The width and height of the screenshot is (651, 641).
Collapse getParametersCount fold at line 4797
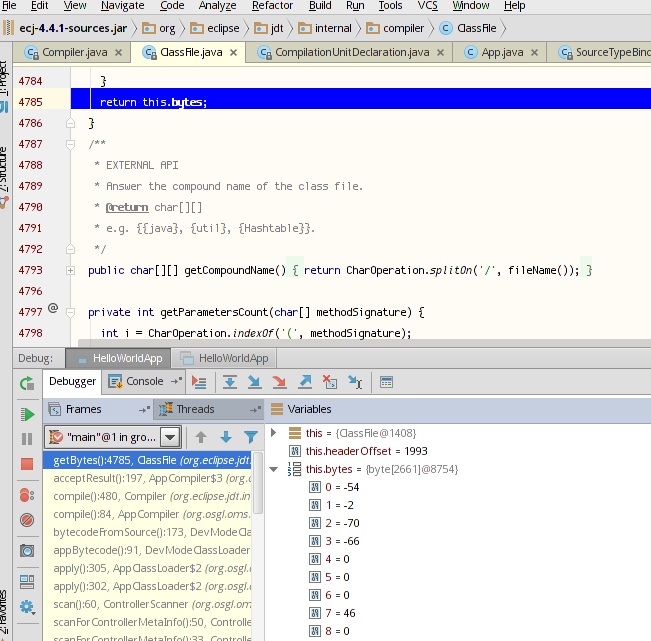point(71,312)
